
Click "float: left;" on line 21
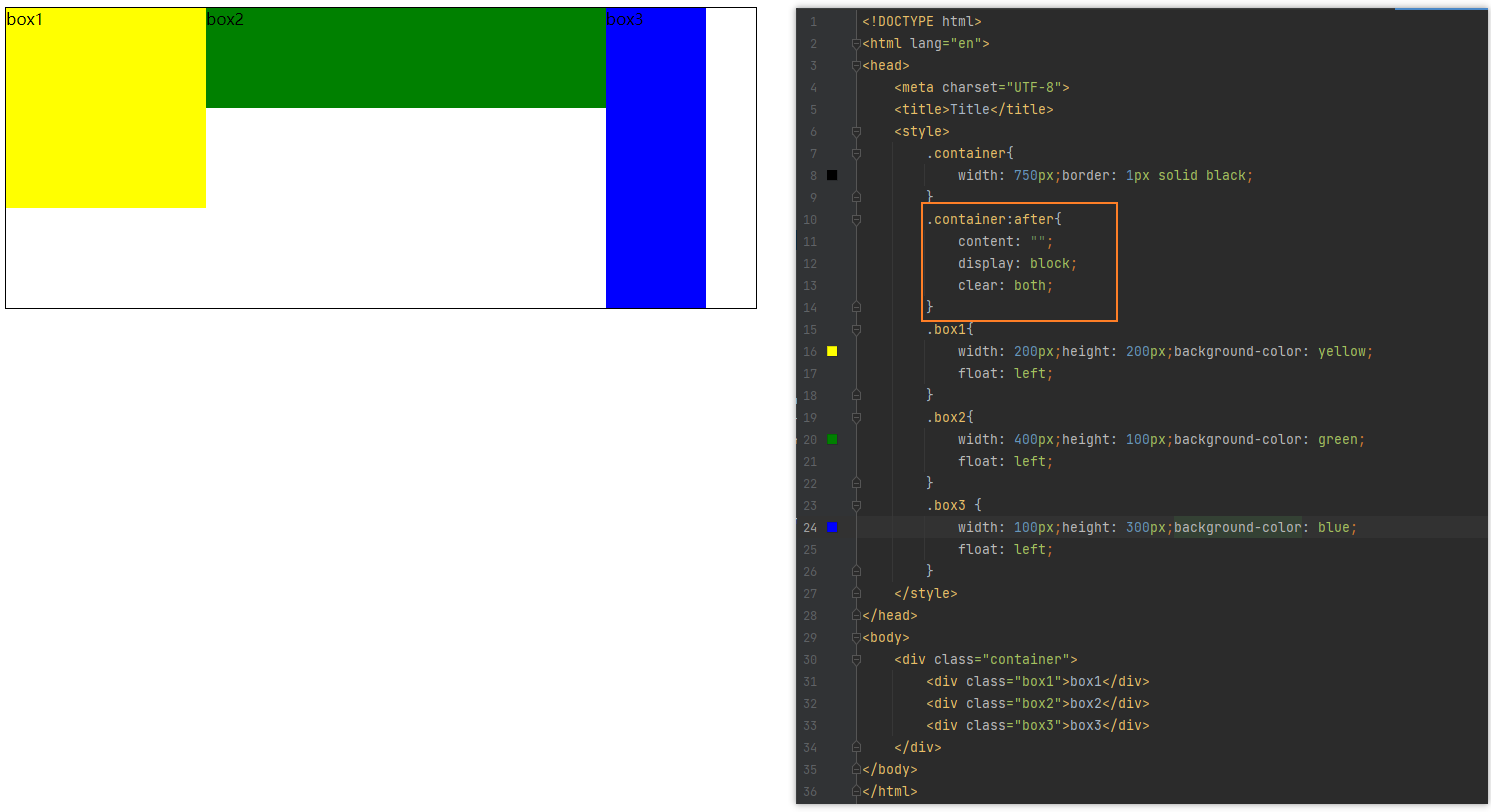coord(1006,461)
